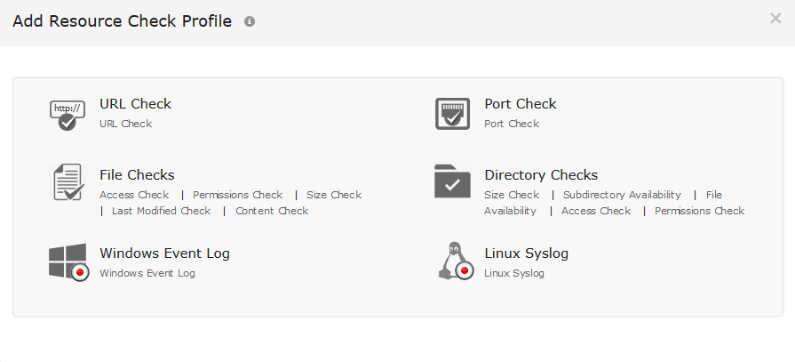This screenshot has width=795, height=362.
Task: Click the Windows Event Log heading
Action: pyautogui.click(x=165, y=253)
